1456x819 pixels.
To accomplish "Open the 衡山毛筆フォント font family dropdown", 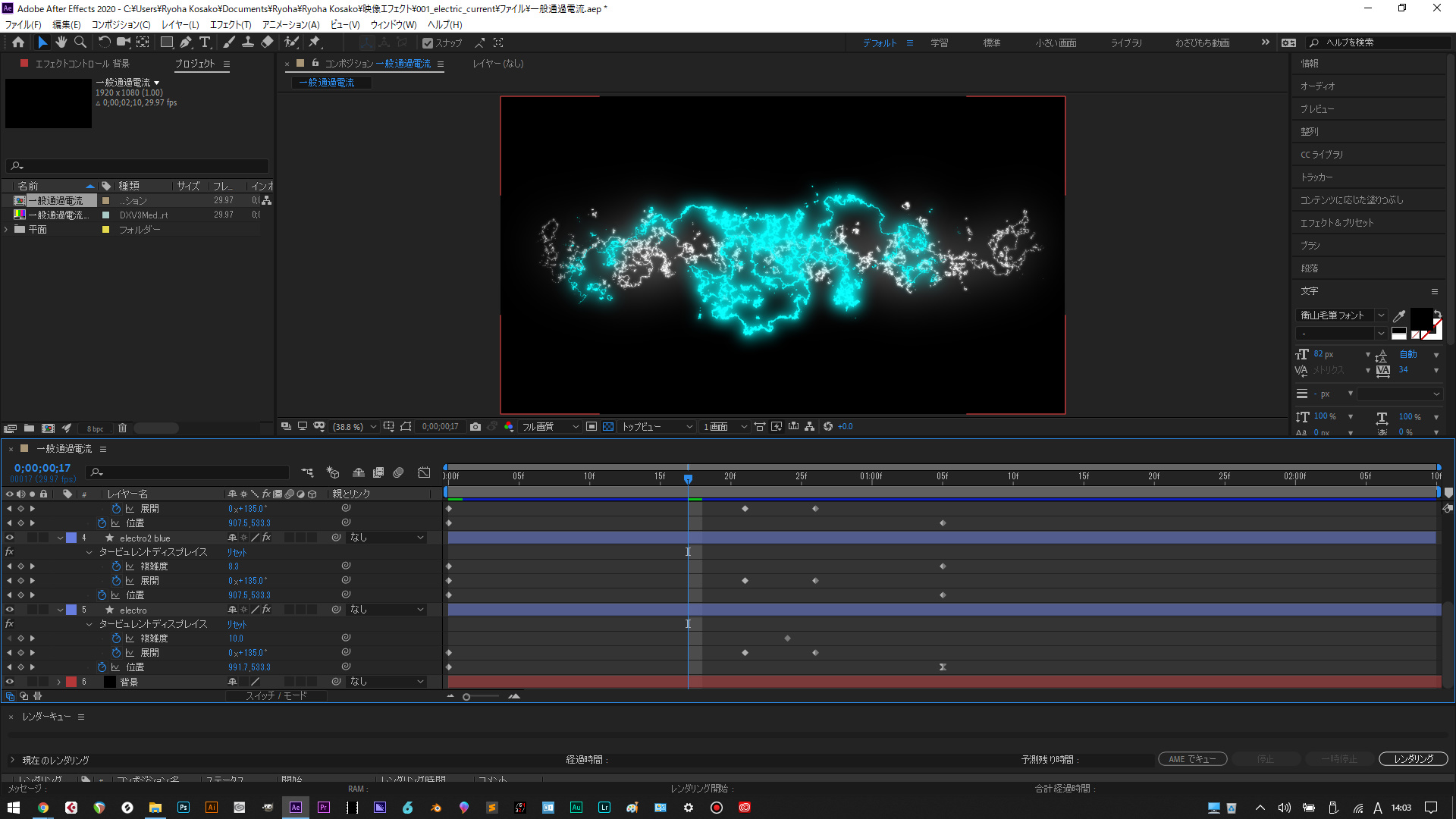I will pos(1341,315).
